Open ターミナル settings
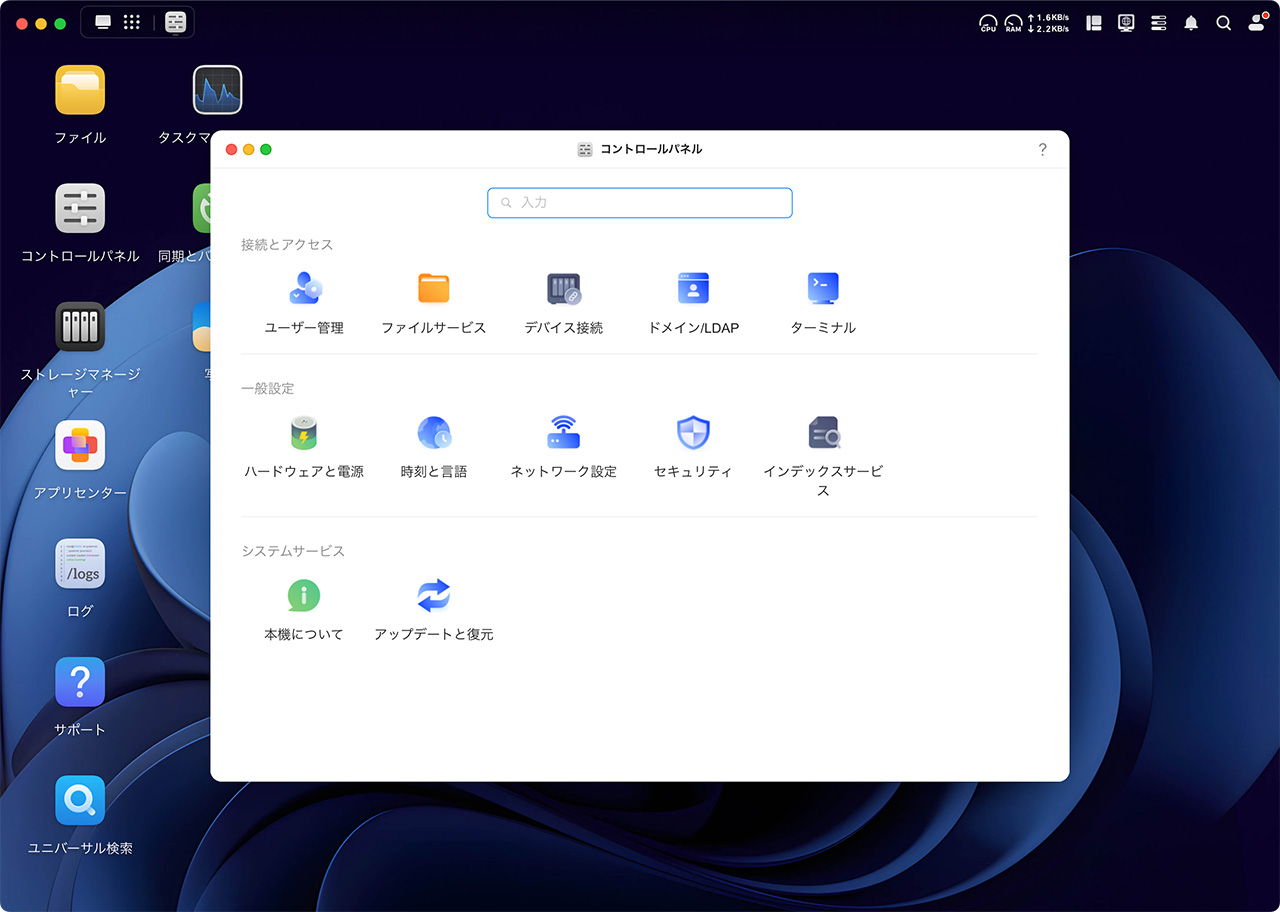Viewport: 1280px width, 912px height. 823,300
